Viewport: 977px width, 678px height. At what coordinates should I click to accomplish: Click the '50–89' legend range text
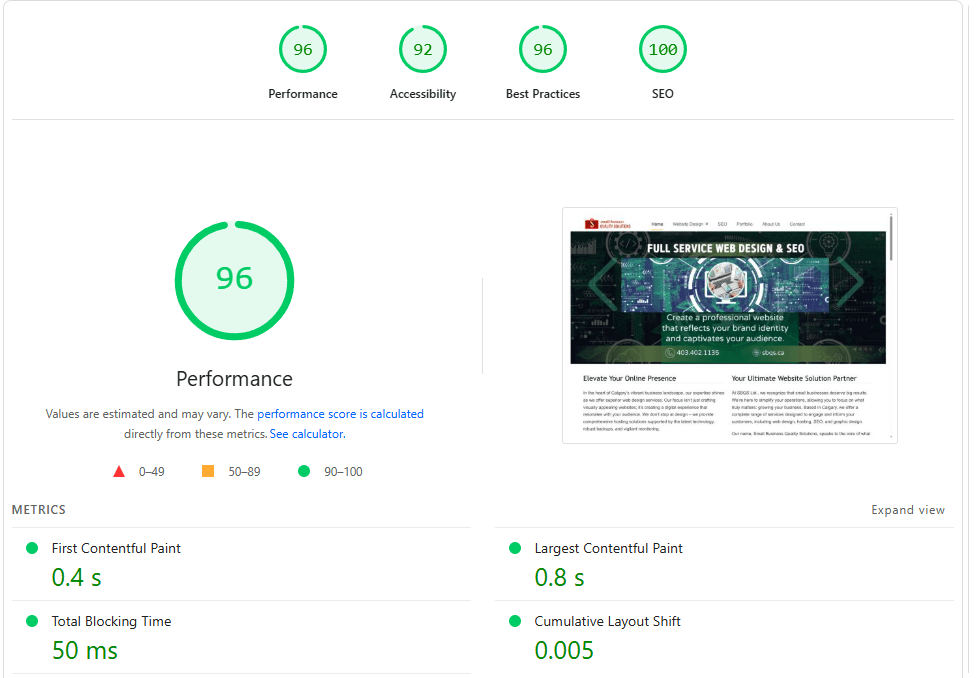(244, 472)
